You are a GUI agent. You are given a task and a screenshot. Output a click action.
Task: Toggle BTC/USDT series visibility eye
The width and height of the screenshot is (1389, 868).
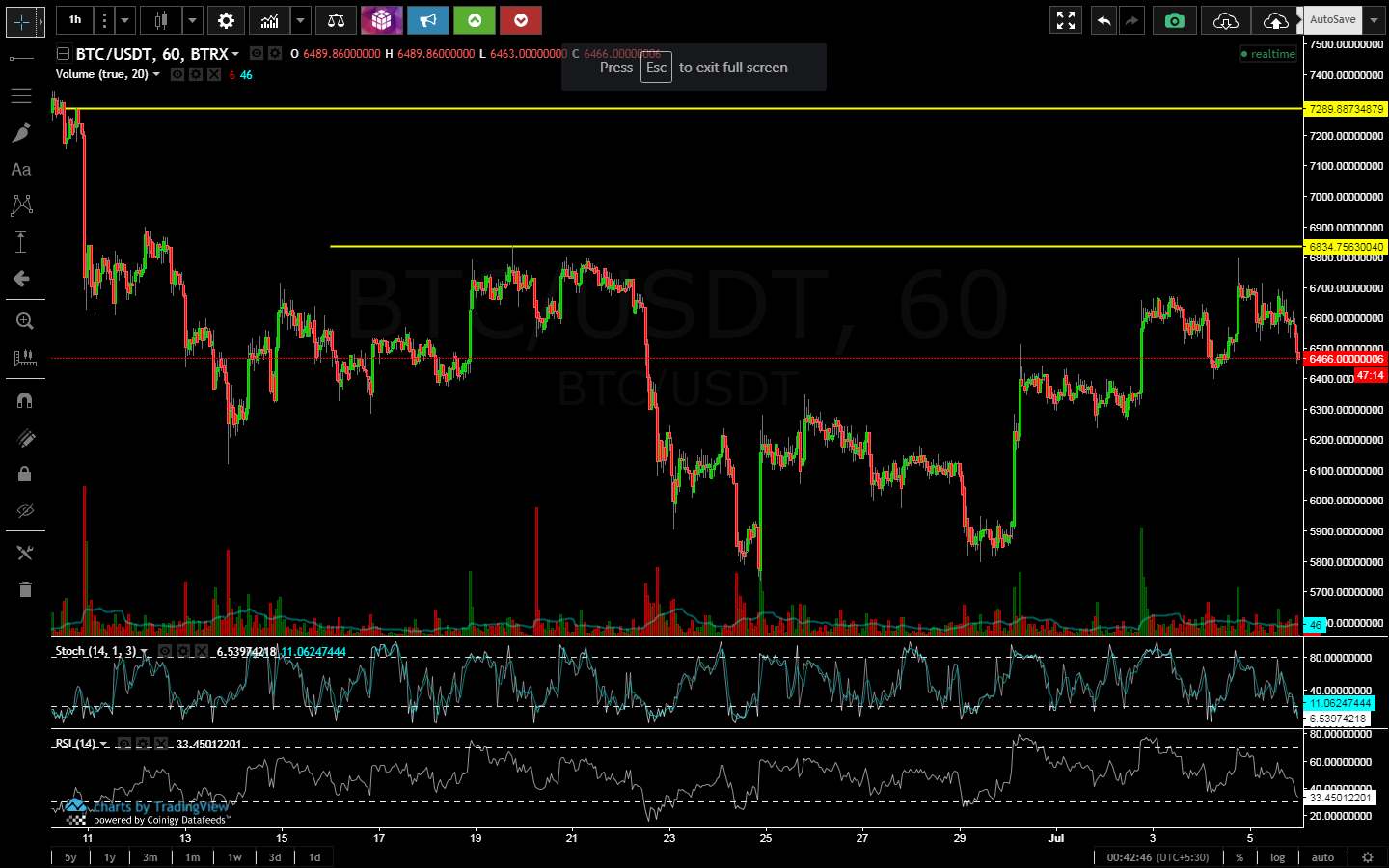point(257,54)
